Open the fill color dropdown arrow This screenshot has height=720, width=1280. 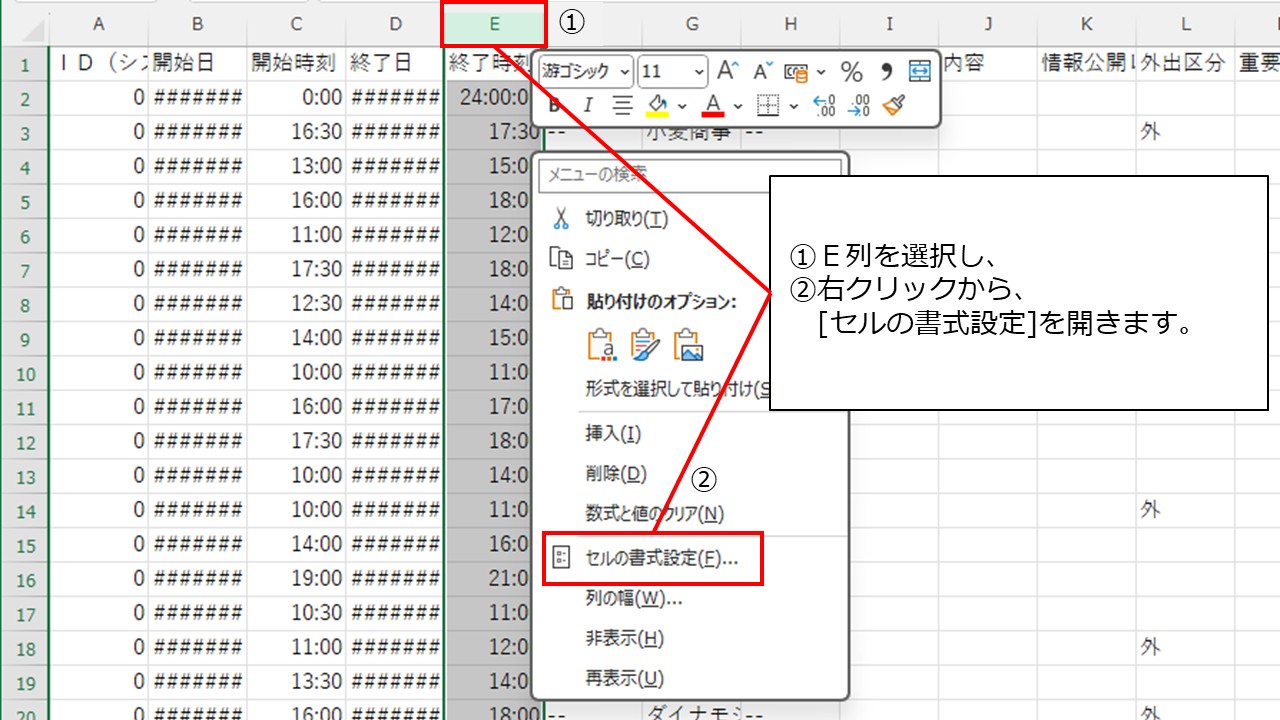click(683, 106)
